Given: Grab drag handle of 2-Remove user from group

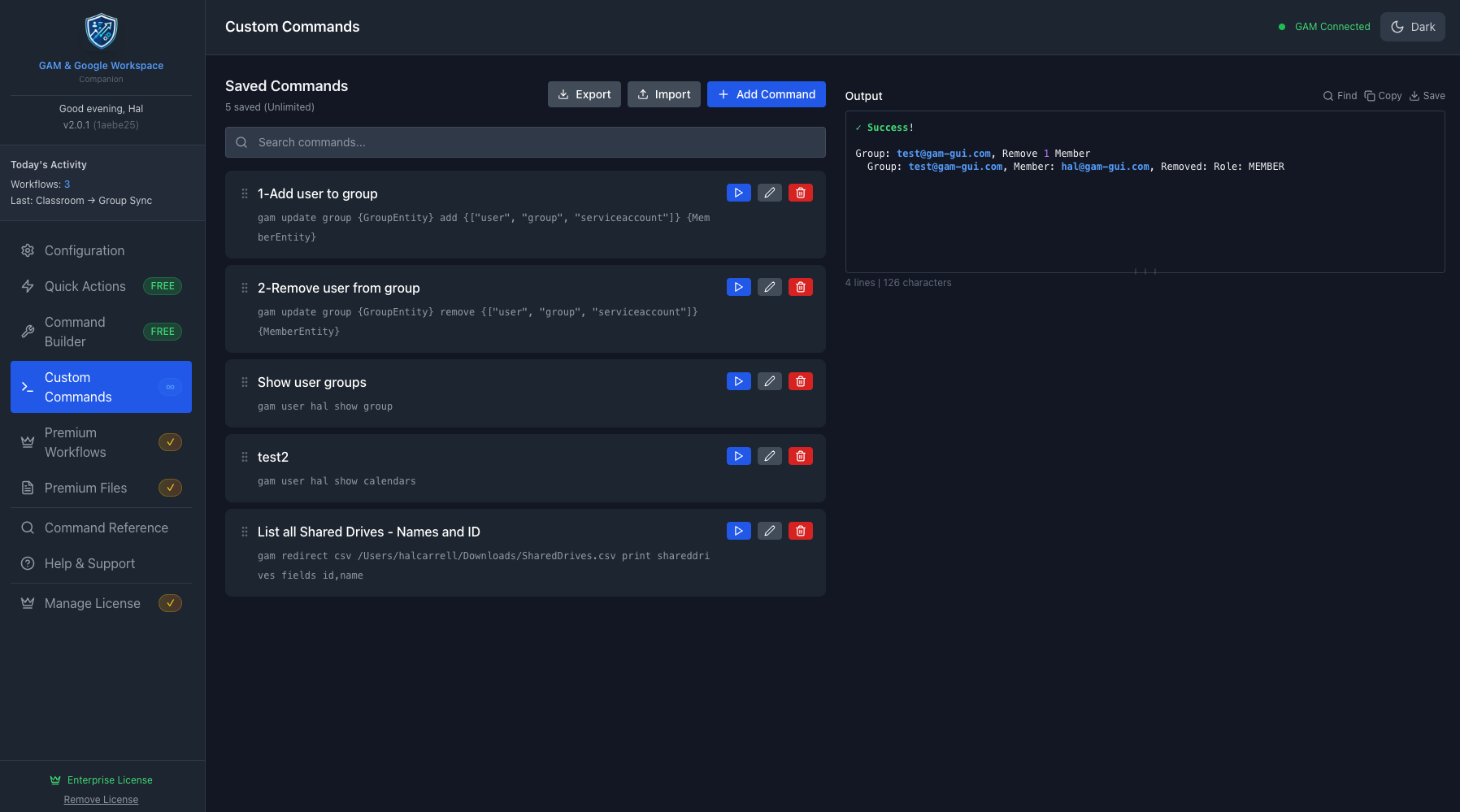Looking at the screenshot, I should [245, 288].
